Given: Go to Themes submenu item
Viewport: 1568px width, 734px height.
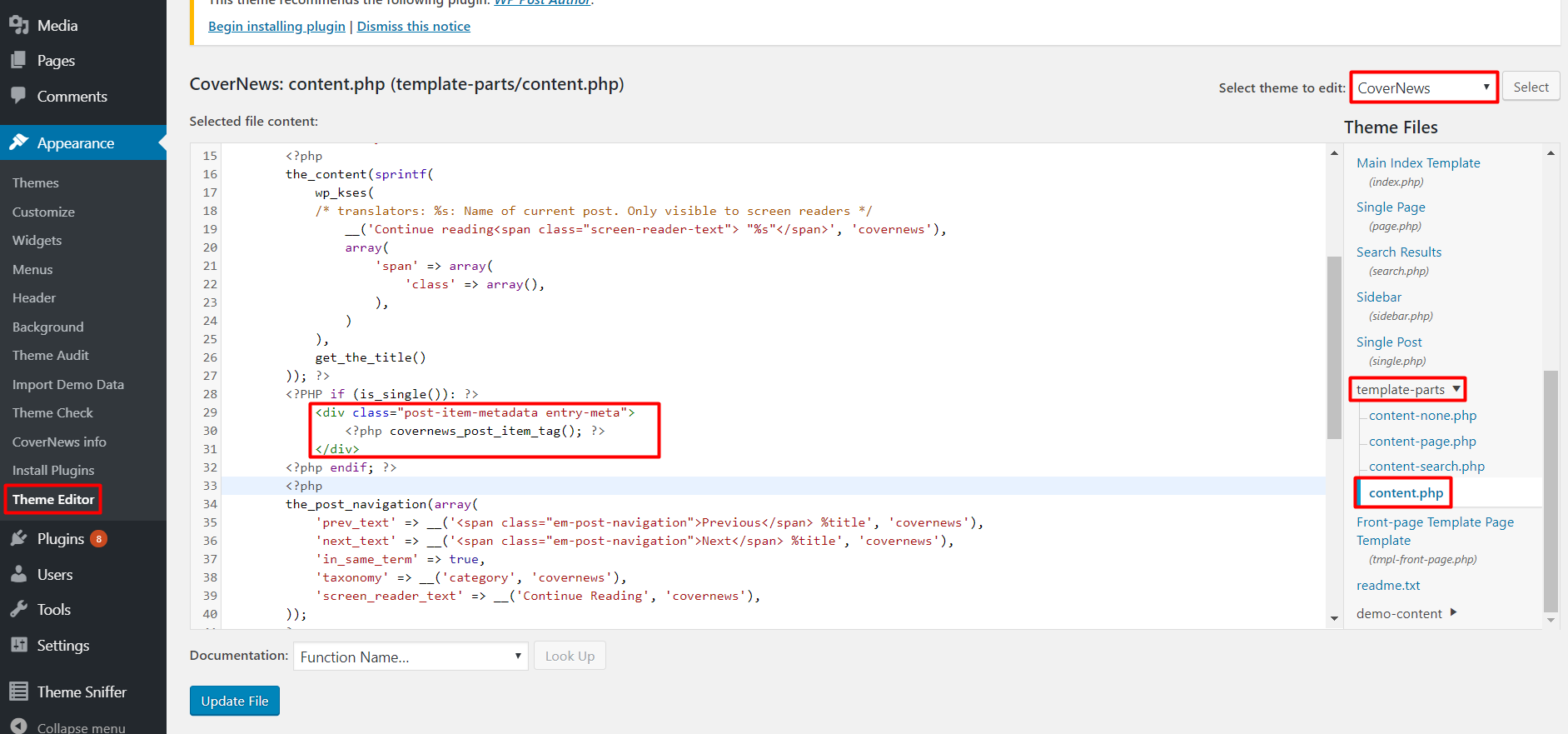Looking at the screenshot, I should click(36, 182).
